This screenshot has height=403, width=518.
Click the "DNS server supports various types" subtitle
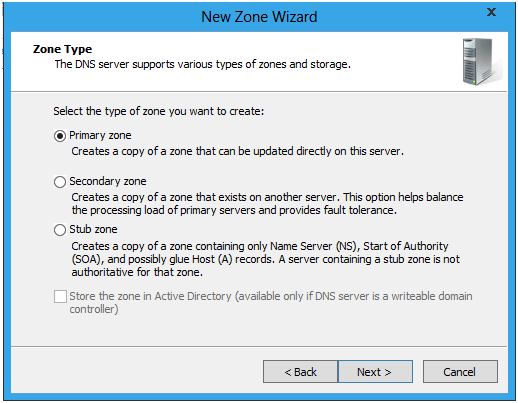[203, 64]
